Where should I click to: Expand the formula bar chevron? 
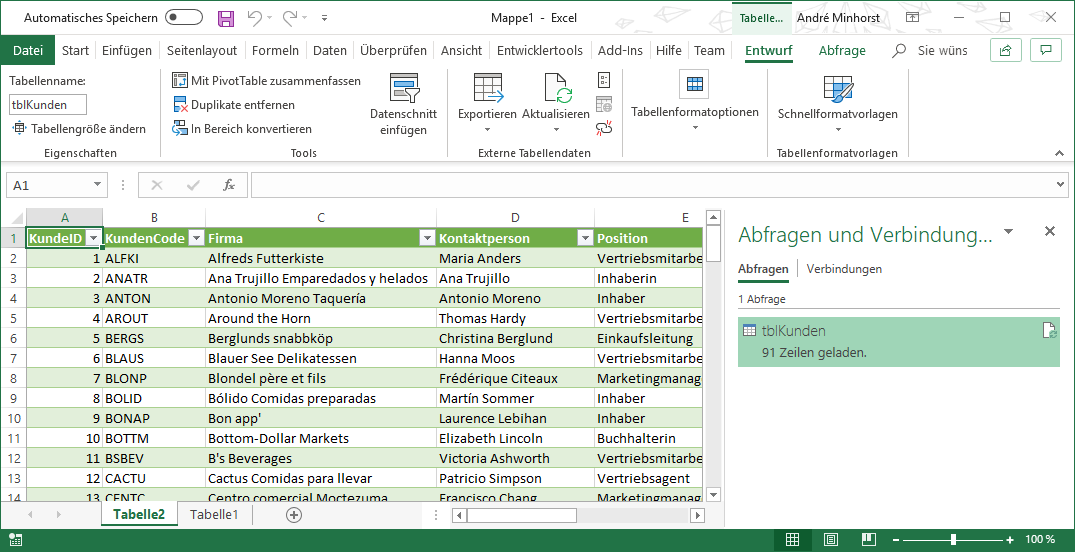pyautogui.click(x=1061, y=184)
